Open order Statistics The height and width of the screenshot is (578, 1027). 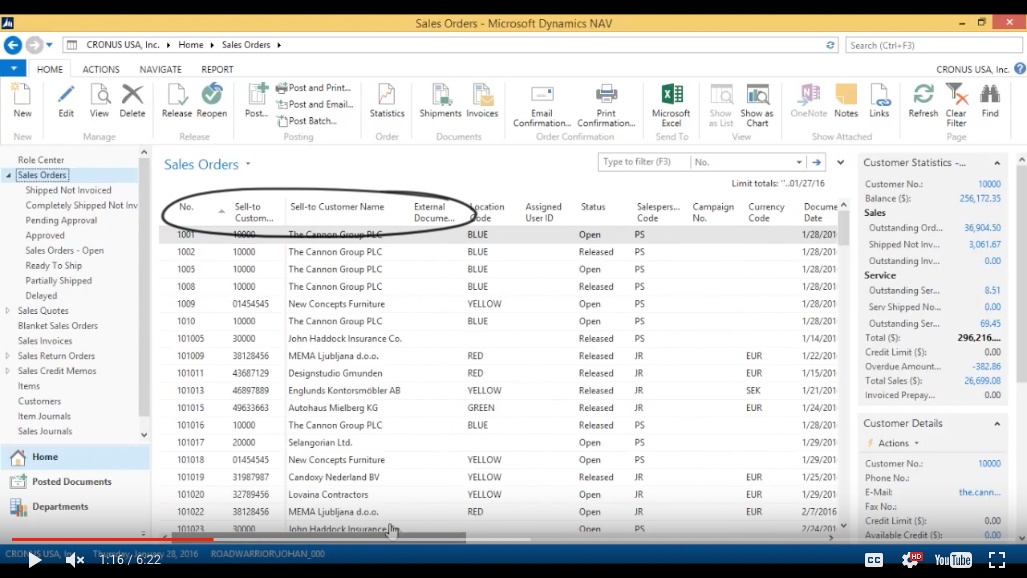387,101
